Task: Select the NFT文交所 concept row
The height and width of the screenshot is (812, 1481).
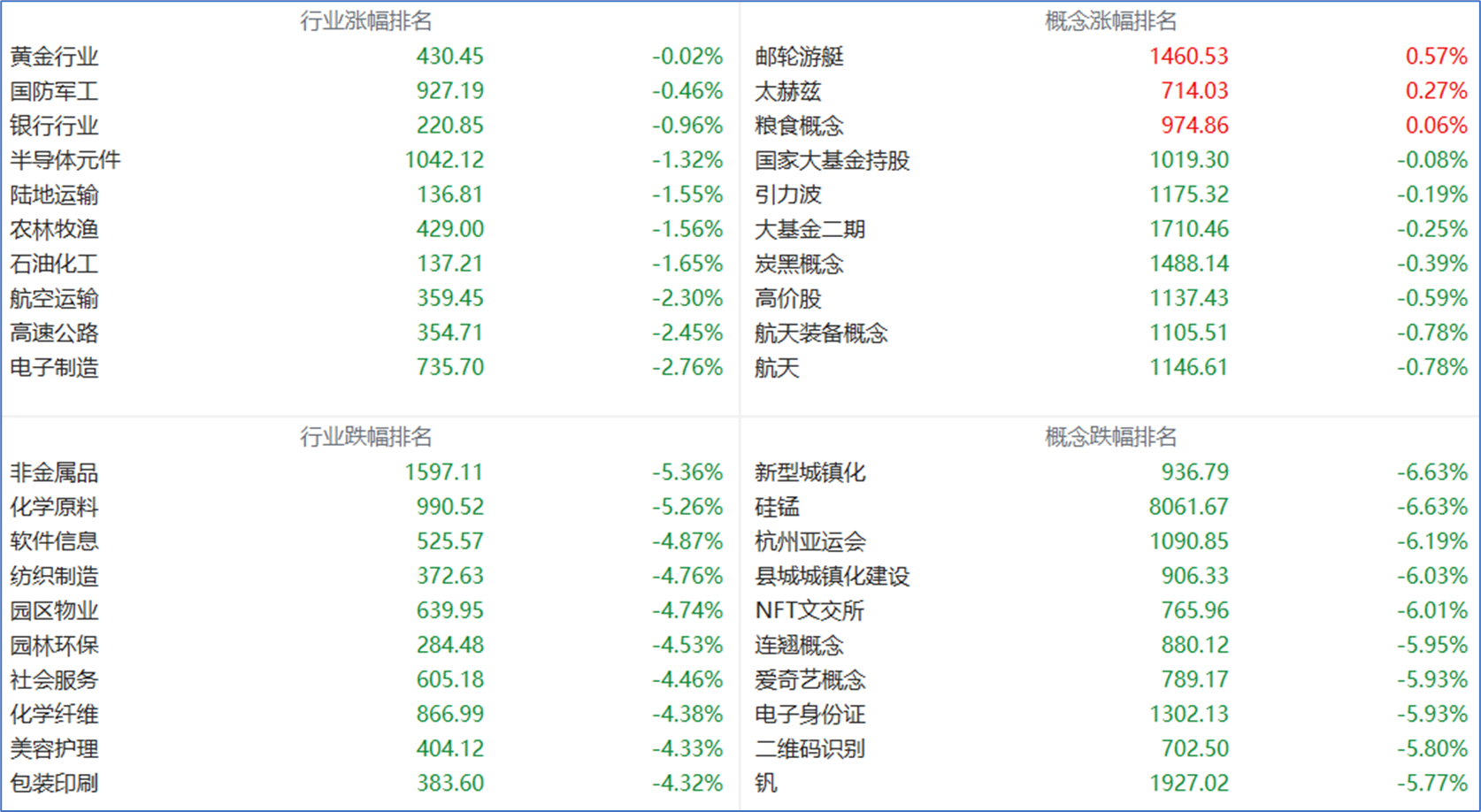Action: (x=809, y=610)
